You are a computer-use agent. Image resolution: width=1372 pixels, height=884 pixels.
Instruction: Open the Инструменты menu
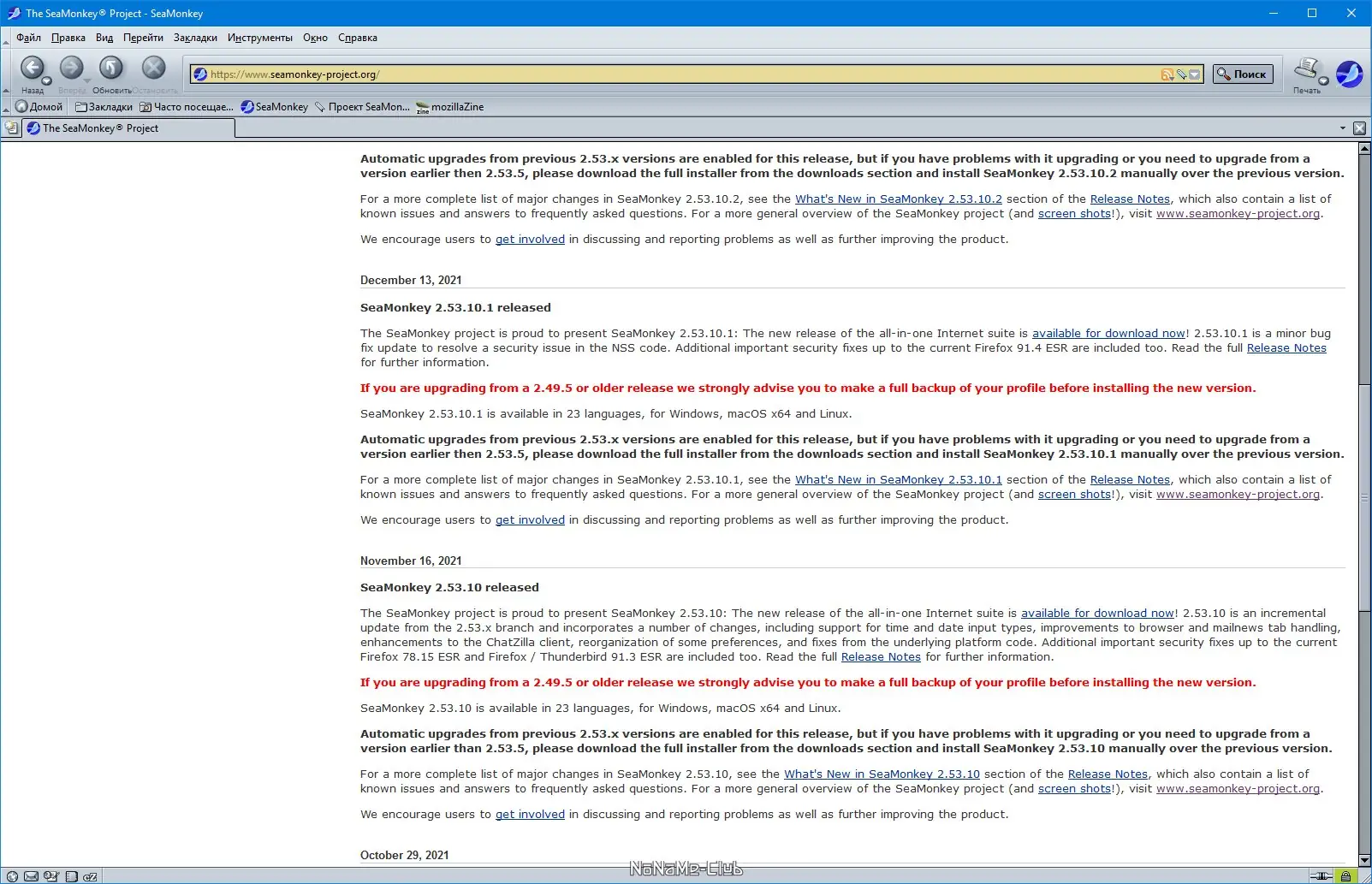[260, 38]
